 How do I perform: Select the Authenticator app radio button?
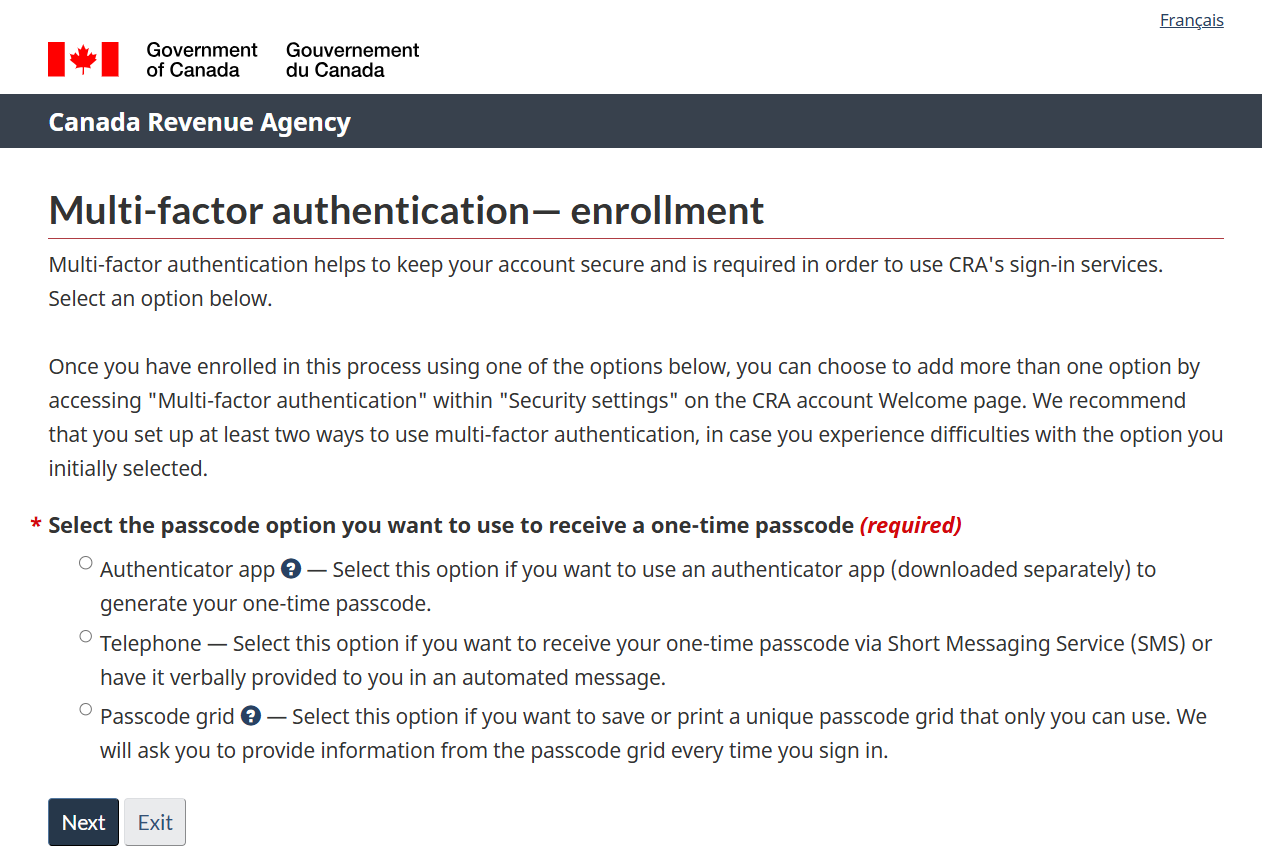coord(85,563)
